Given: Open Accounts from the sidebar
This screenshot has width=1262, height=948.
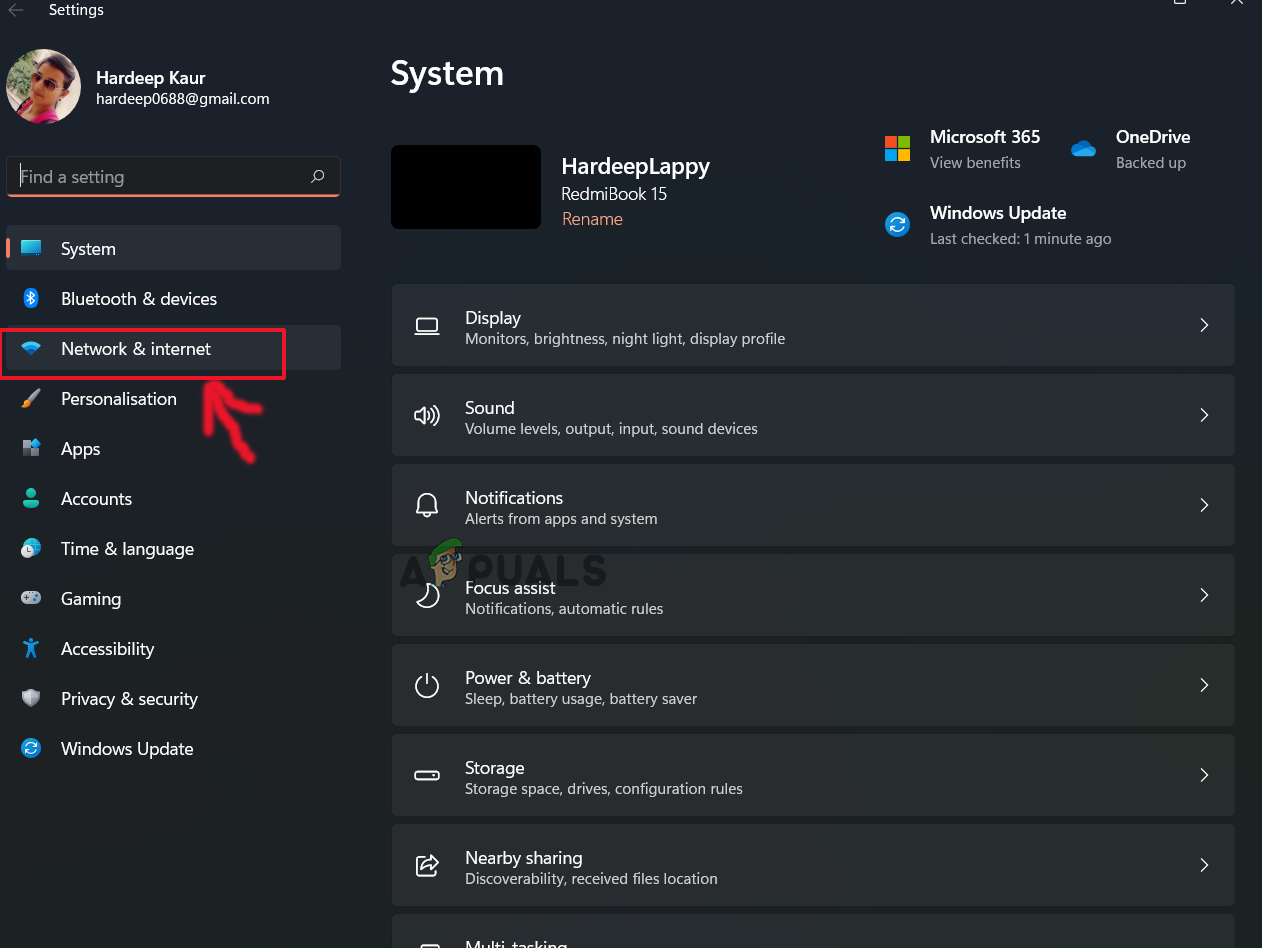Looking at the screenshot, I should click(96, 499).
